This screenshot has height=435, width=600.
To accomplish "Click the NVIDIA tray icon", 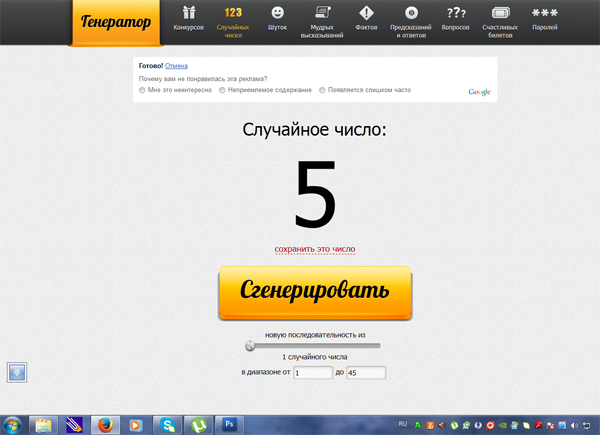I will [x=502, y=425].
